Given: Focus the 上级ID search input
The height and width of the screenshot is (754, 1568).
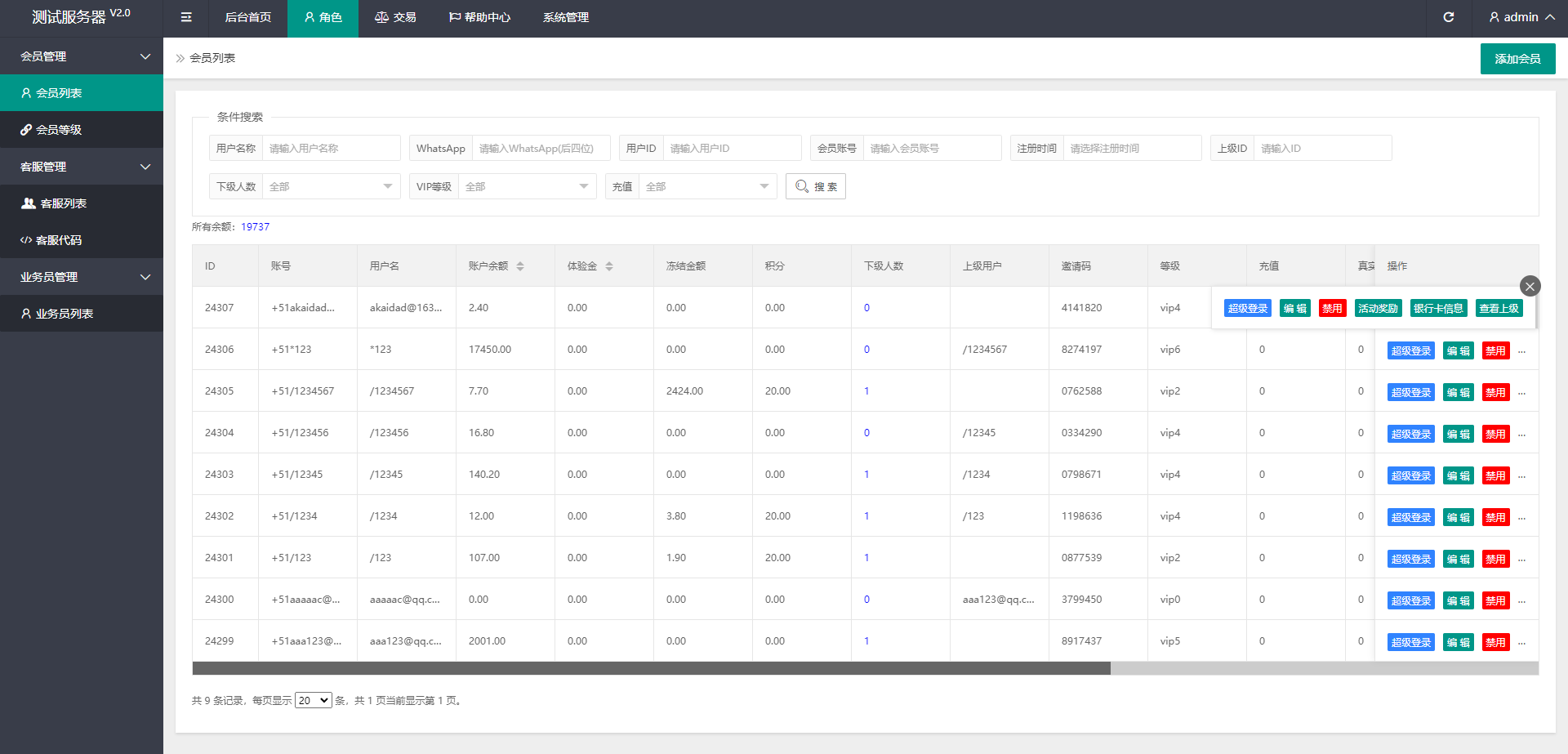Looking at the screenshot, I should point(1323,148).
